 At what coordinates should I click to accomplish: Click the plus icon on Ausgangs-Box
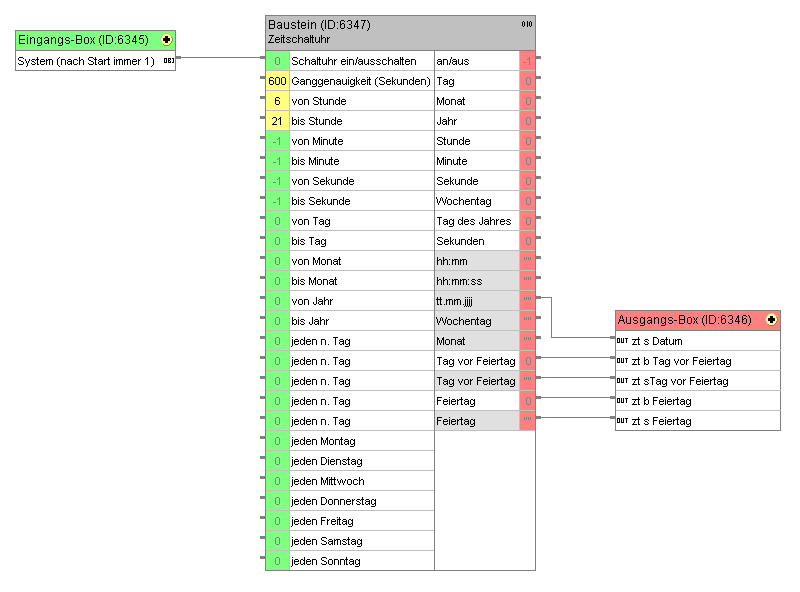pos(771,320)
